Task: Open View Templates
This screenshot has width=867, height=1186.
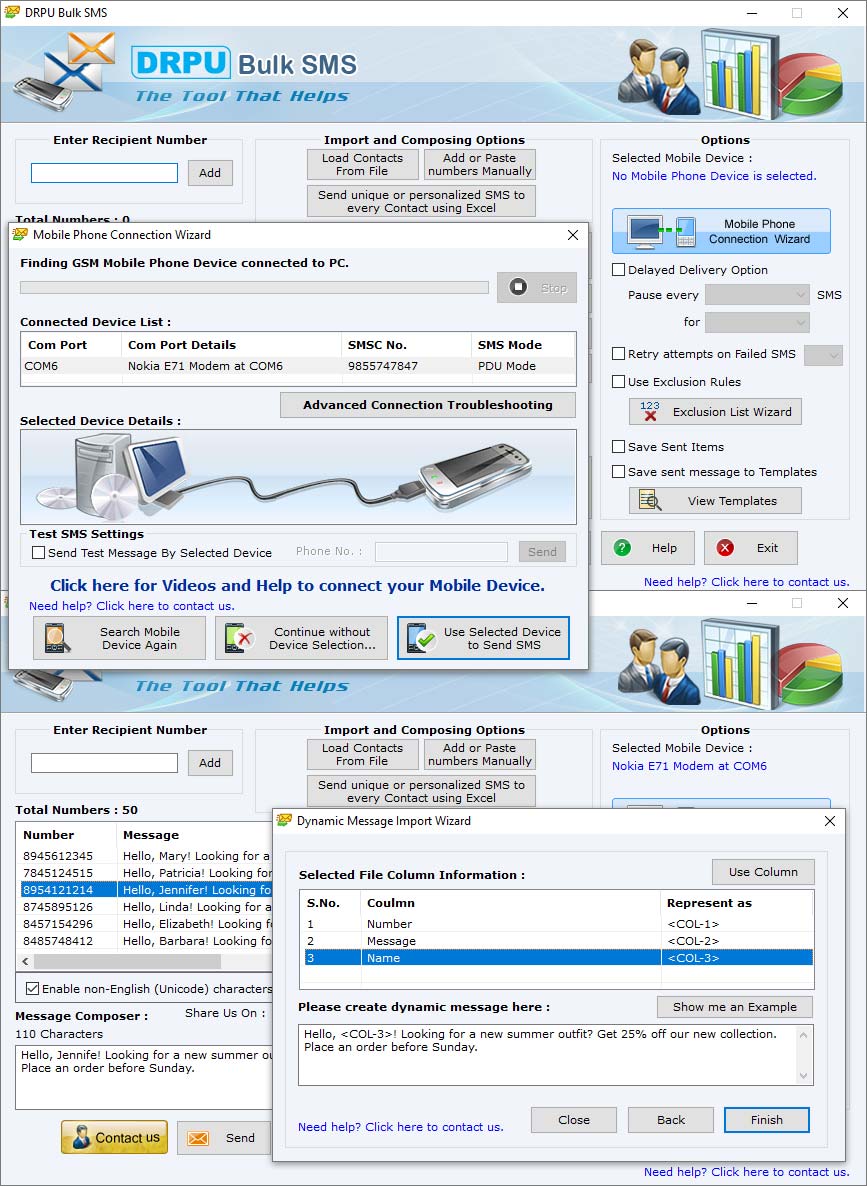Action: pyautogui.click(x=714, y=500)
